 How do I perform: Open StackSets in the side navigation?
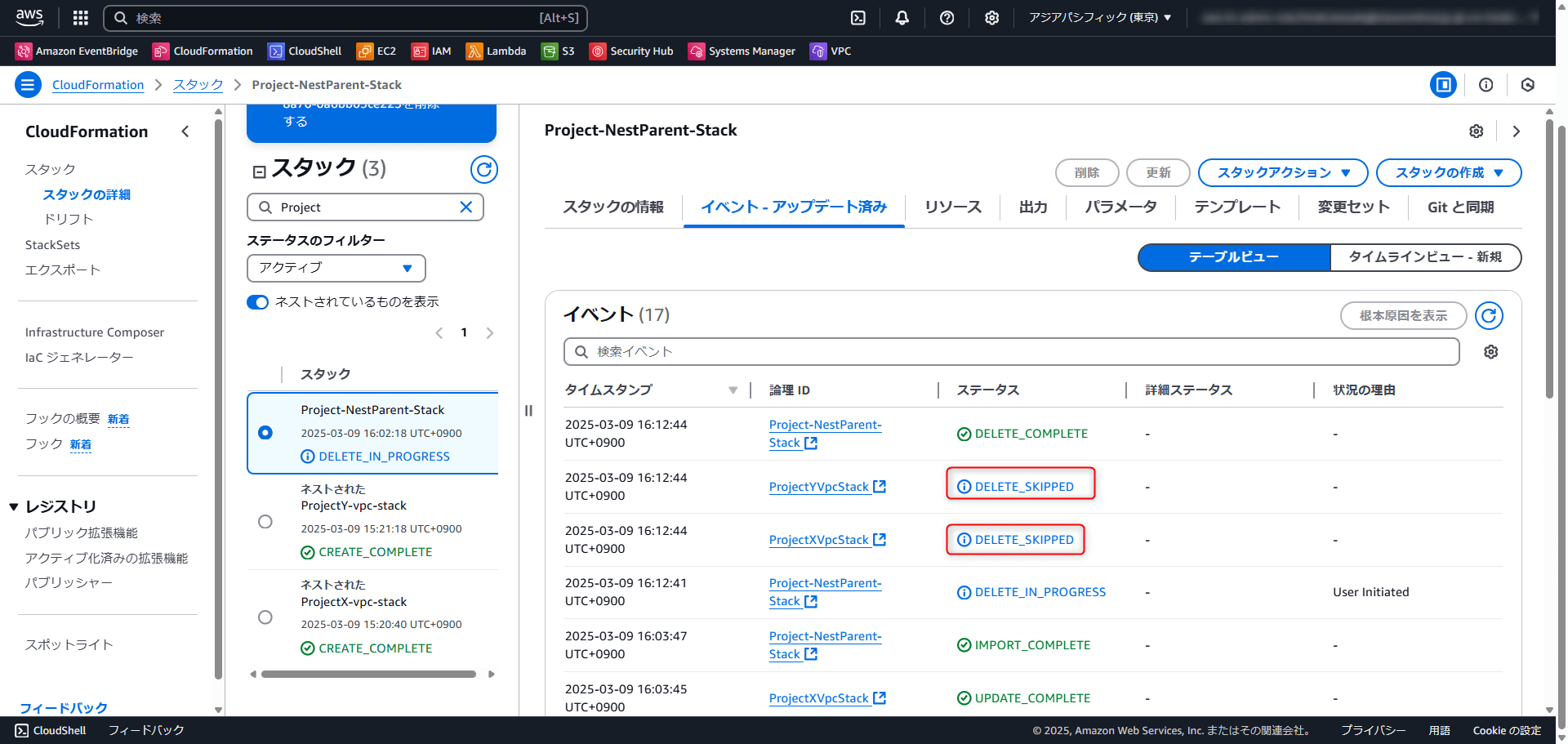tap(52, 244)
